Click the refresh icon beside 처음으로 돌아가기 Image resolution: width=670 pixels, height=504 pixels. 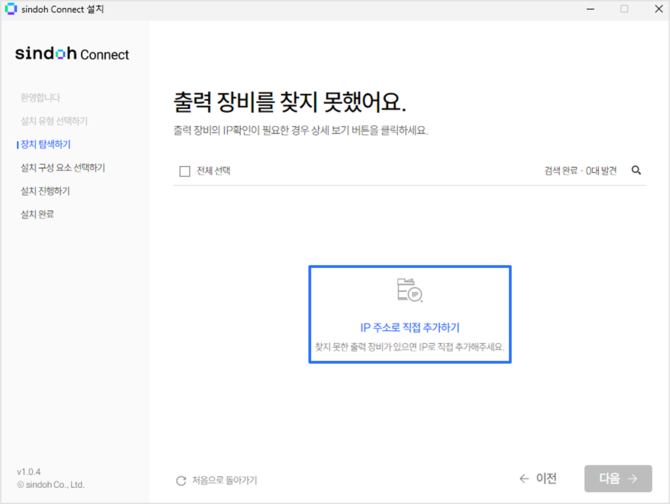point(181,481)
